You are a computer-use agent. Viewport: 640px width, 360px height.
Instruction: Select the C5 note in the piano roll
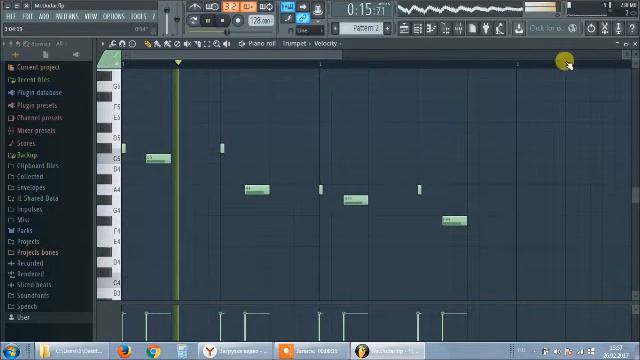point(158,158)
